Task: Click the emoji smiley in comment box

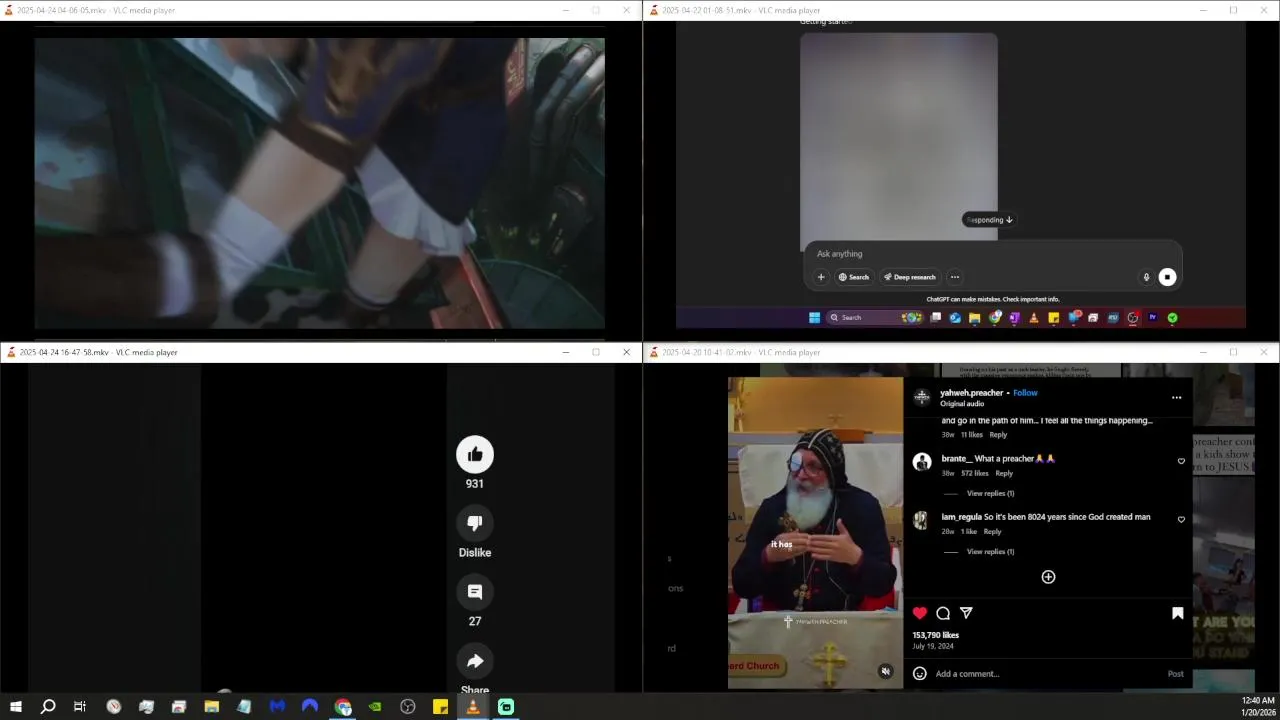Action: click(920, 674)
